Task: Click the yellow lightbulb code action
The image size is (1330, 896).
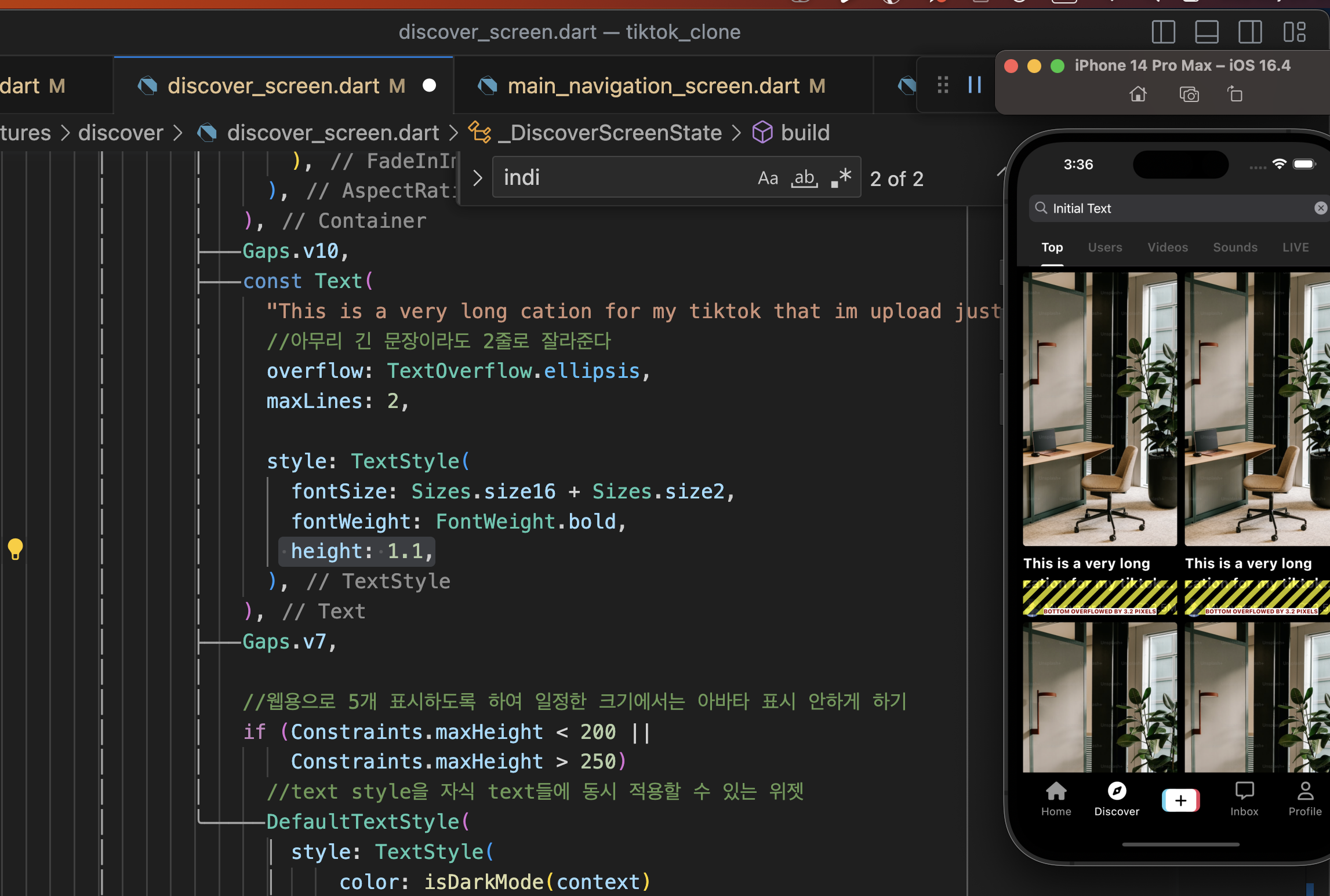Action: click(x=15, y=548)
